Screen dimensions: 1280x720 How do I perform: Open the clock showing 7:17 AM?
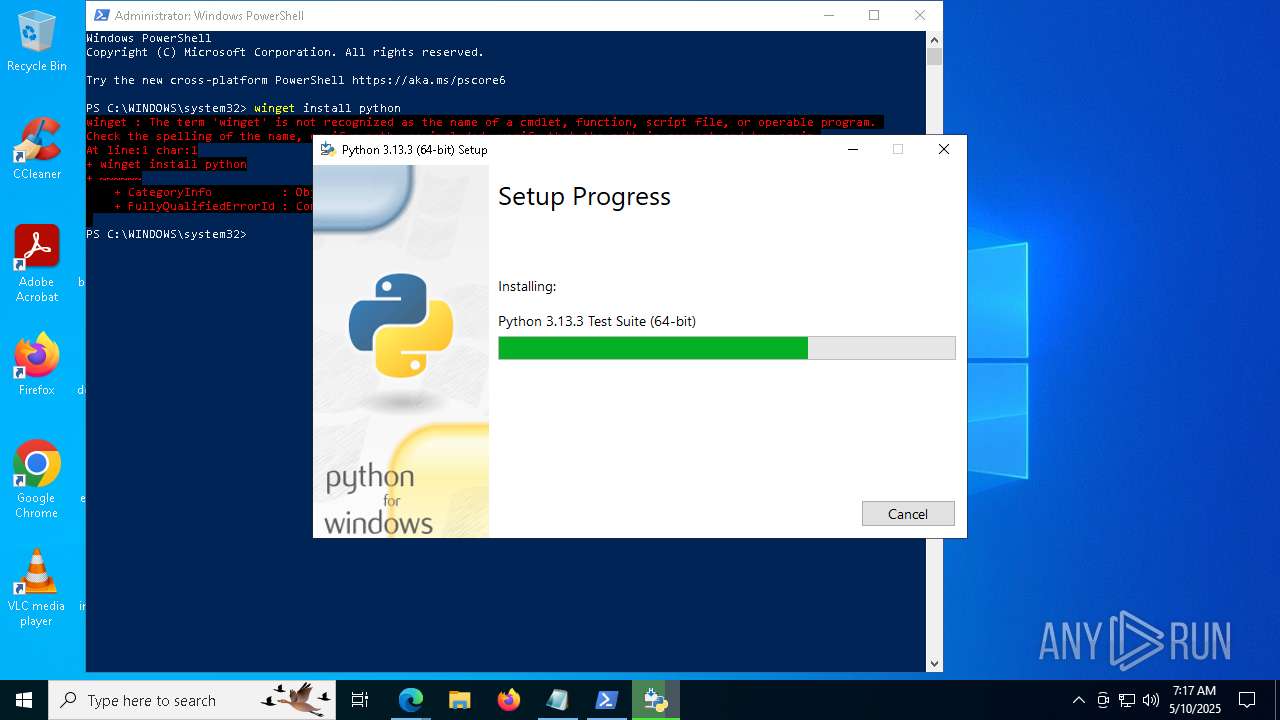[x=1194, y=700]
